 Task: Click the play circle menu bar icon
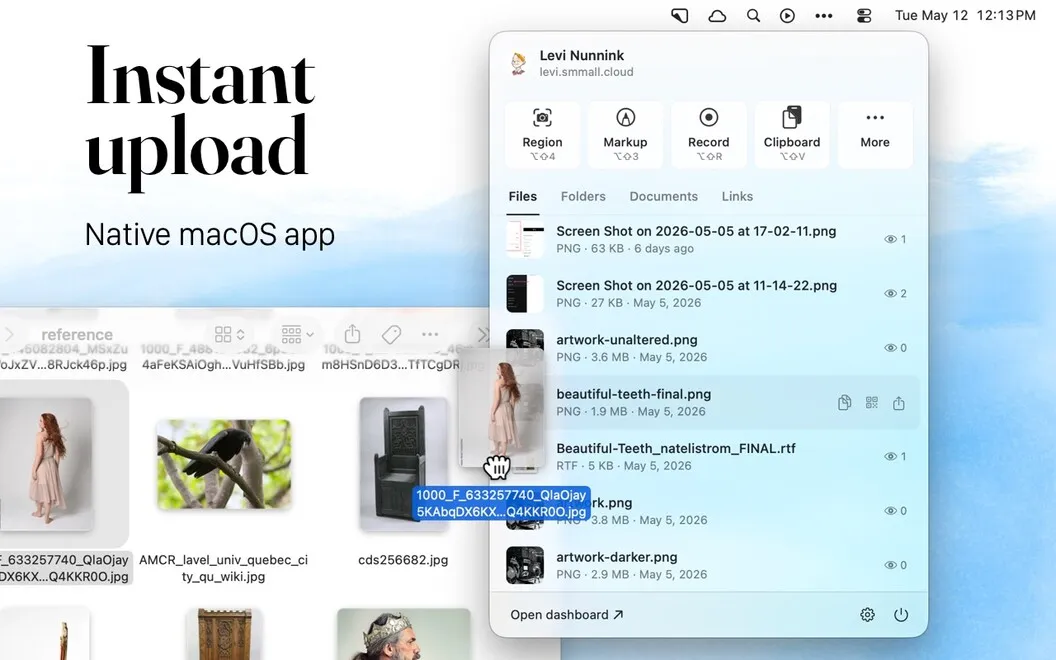point(787,15)
